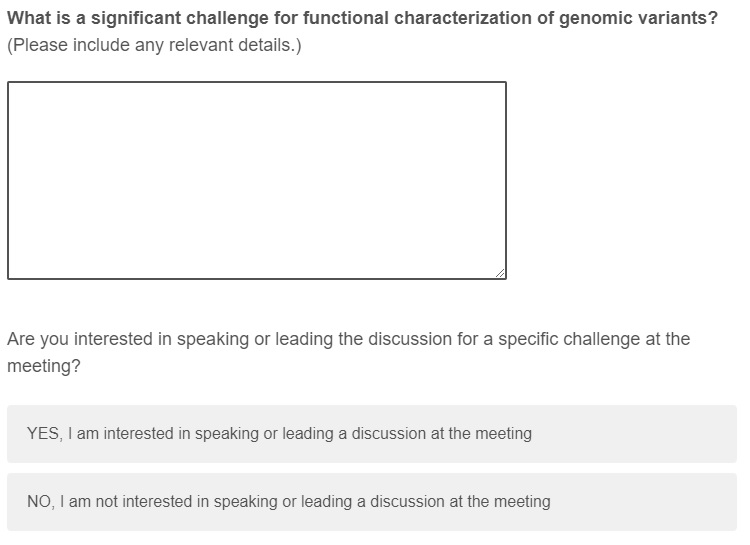Viewport: 750px width, 545px height.
Task: Choose 'NO, I am not interested in speaking'
Action: (288, 502)
